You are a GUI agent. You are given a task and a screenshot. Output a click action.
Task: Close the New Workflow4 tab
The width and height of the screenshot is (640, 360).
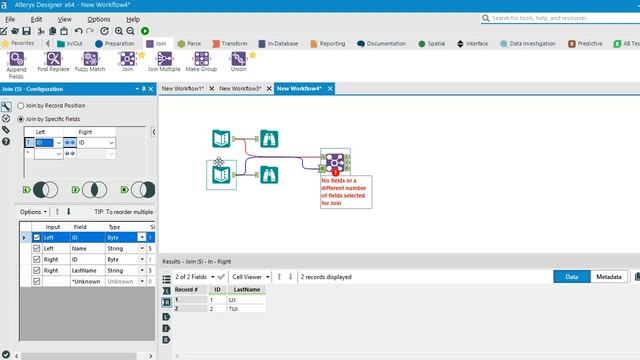[x=330, y=89]
